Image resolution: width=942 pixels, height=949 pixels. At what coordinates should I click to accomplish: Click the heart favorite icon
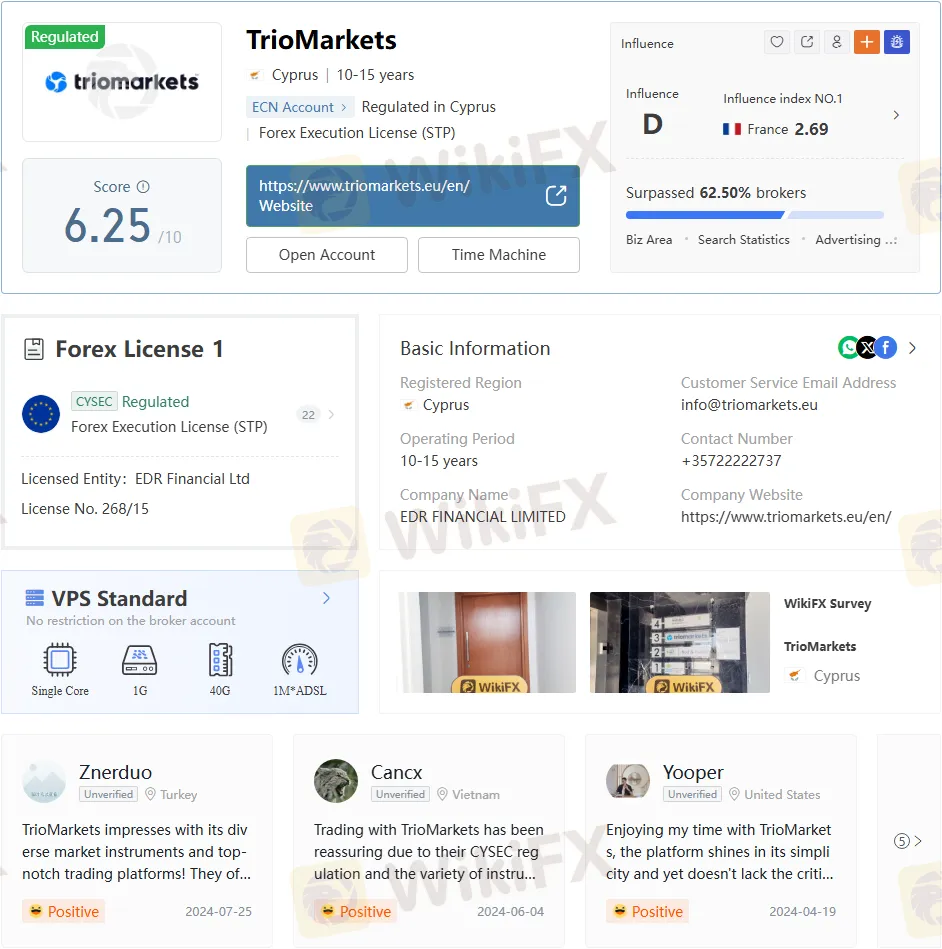coord(777,42)
